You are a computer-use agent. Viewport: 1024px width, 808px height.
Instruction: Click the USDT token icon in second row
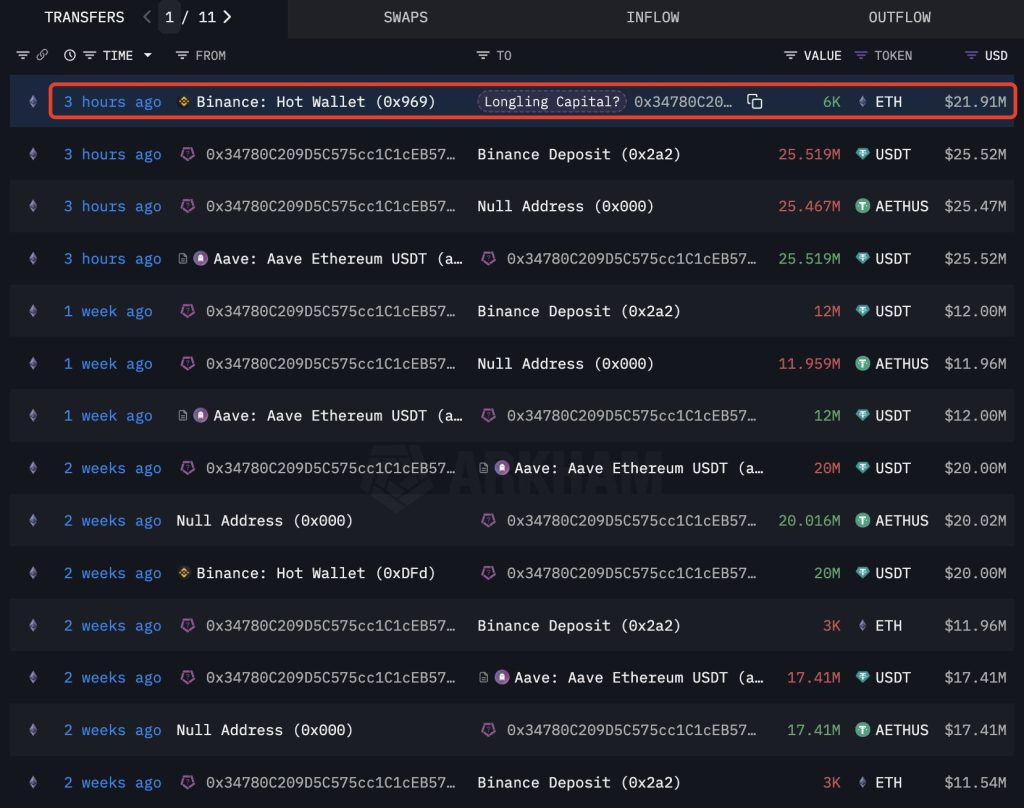tap(863, 155)
